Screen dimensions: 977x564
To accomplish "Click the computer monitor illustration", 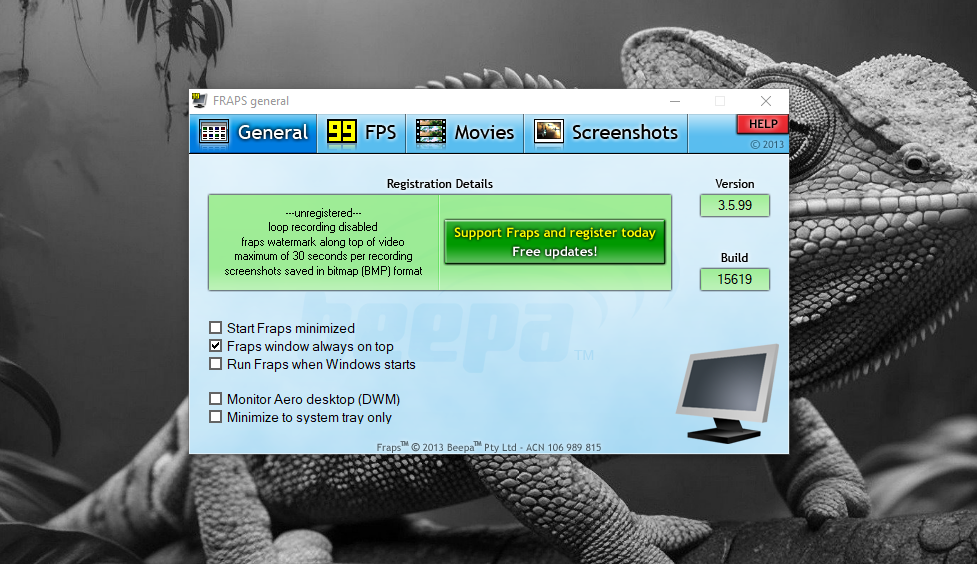I will (x=726, y=395).
